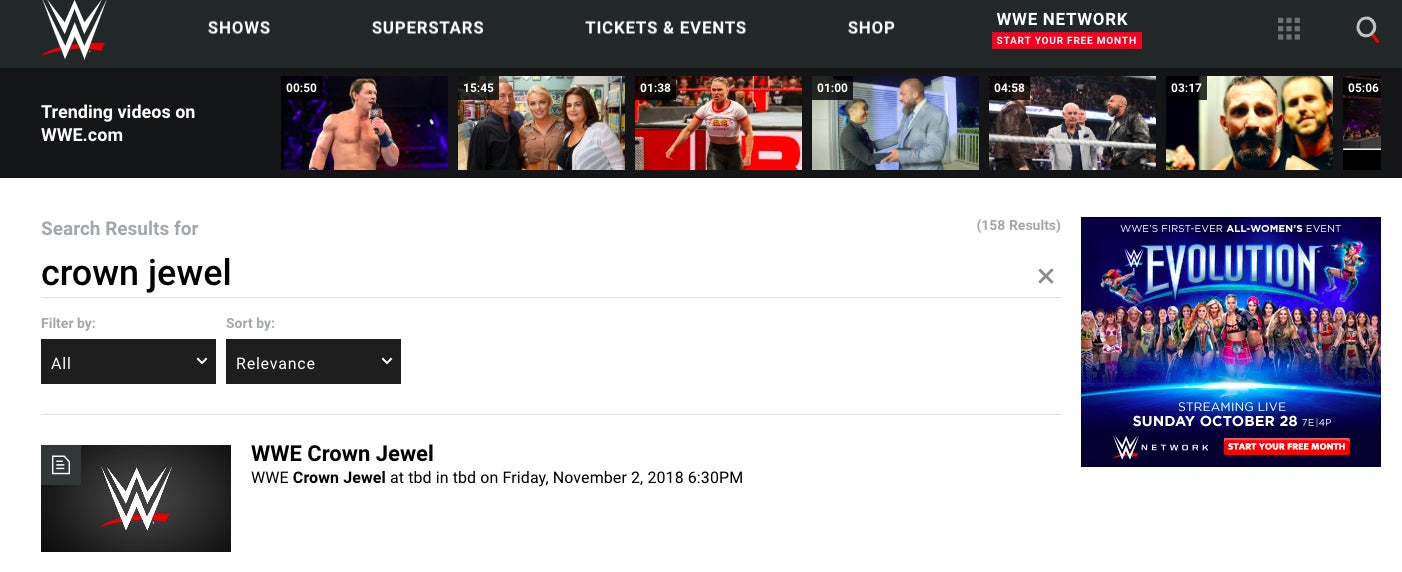Click the article icon on result thumbnail

click(x=61, y=465)
